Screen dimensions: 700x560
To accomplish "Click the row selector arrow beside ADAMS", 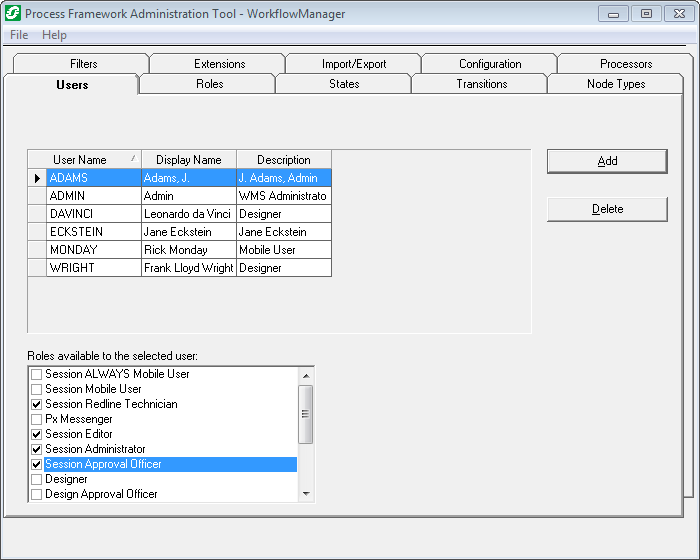I will click(37, 178).
